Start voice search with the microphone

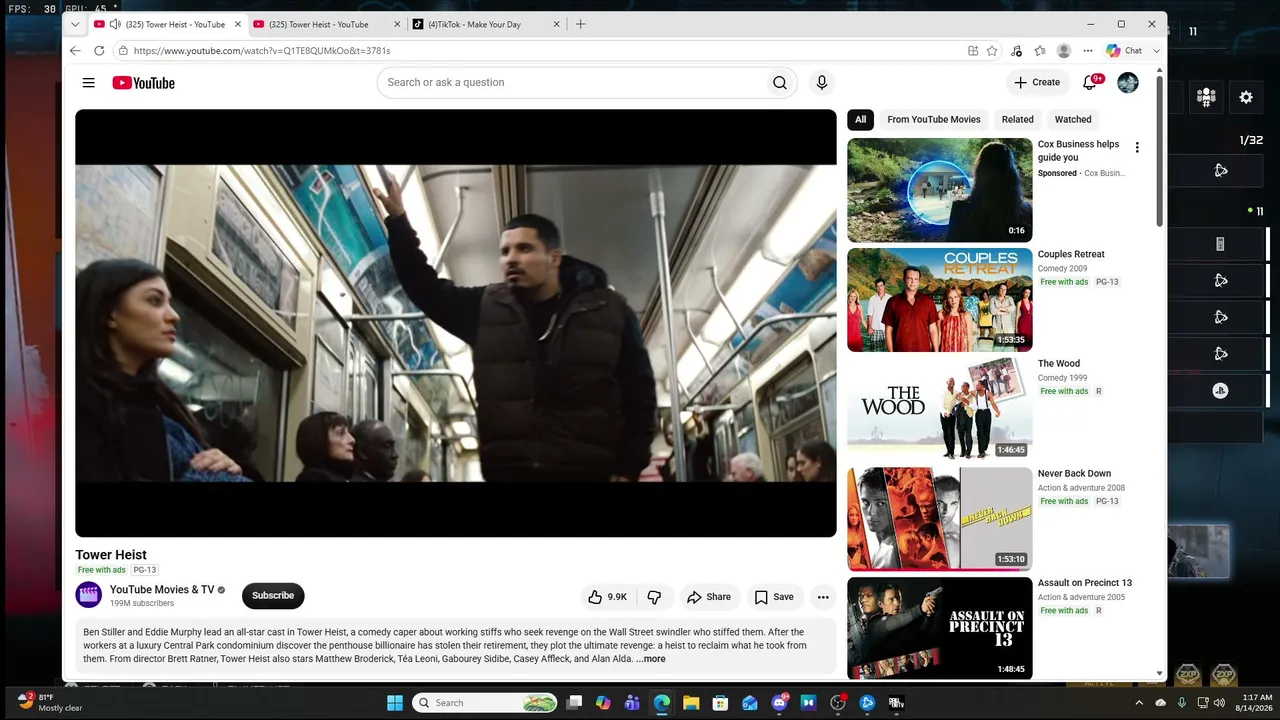click(822, 83)
